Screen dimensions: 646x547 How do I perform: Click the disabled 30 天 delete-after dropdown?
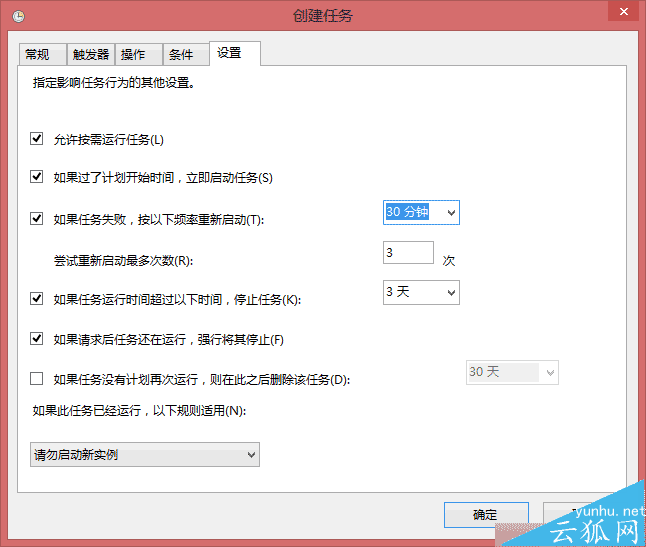point(512,373)
